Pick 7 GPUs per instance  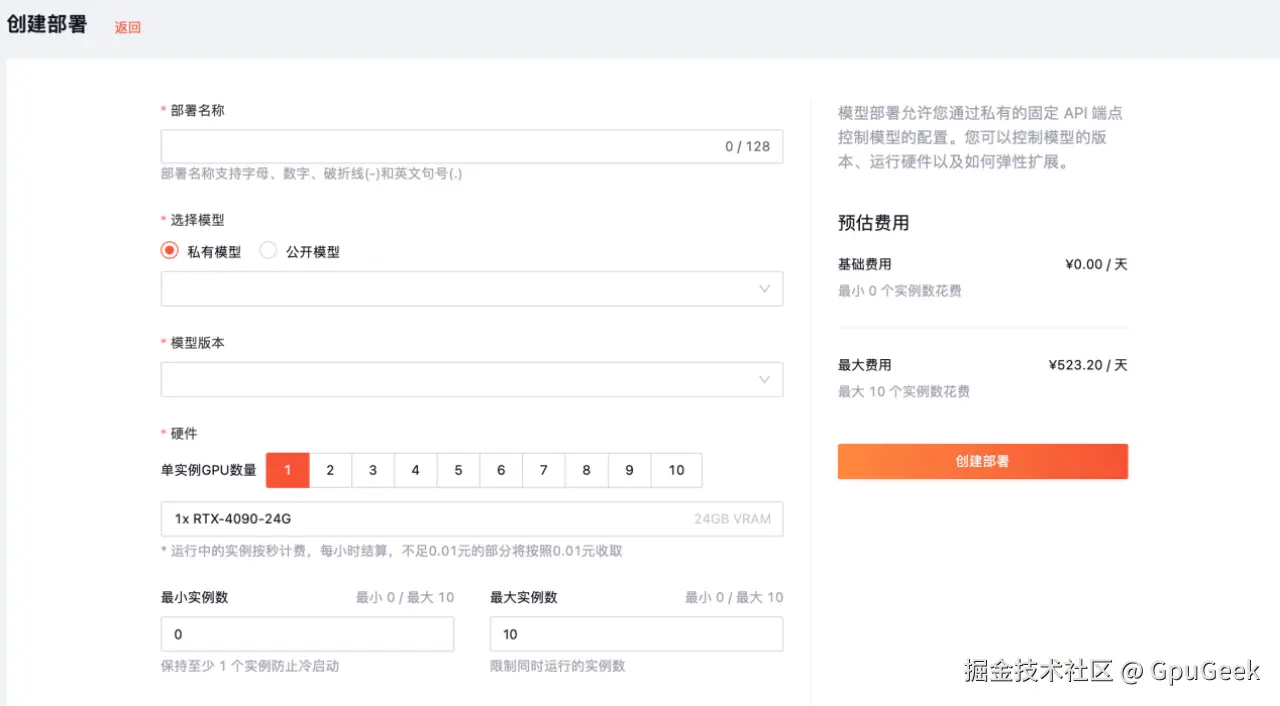click(543, 470)
